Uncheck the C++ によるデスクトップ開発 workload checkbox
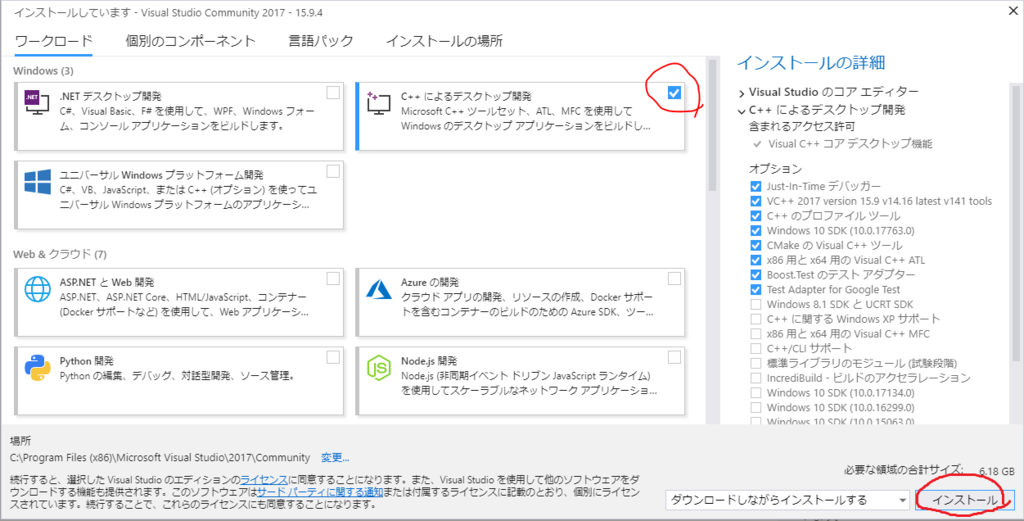1024x521 pixels. click(x=675, y=93)
